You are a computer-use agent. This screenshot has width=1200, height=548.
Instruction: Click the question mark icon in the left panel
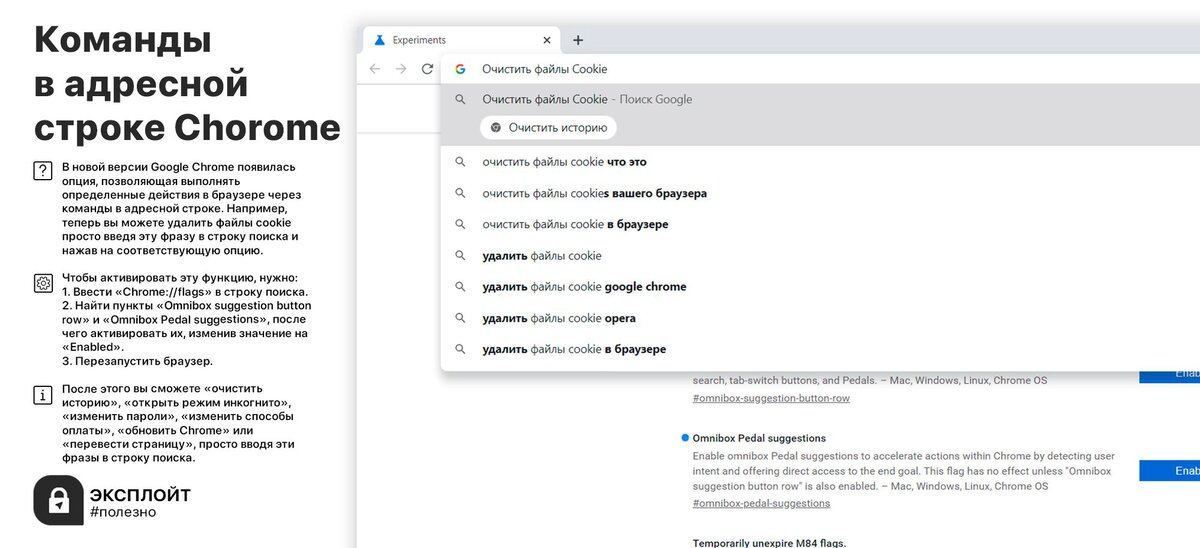[x=42, y=171]
